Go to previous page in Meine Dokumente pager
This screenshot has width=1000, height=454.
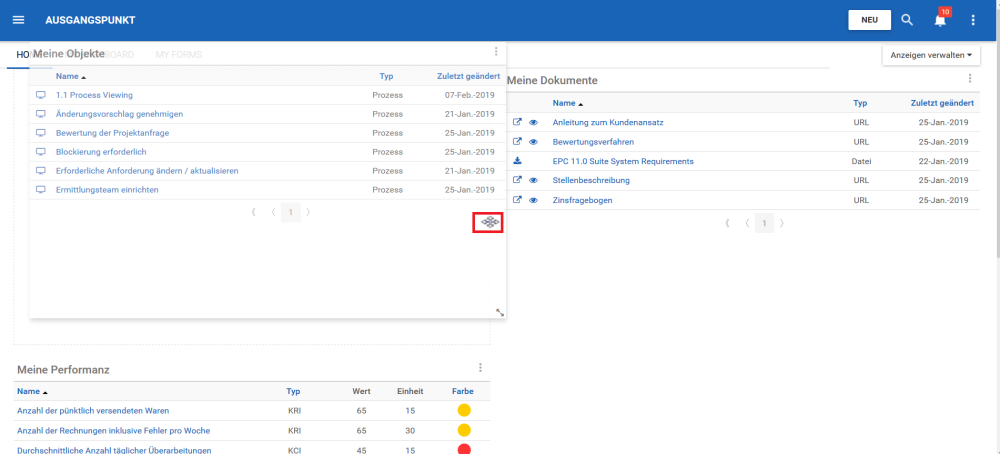pyautogui.click(x=747, y=223)
